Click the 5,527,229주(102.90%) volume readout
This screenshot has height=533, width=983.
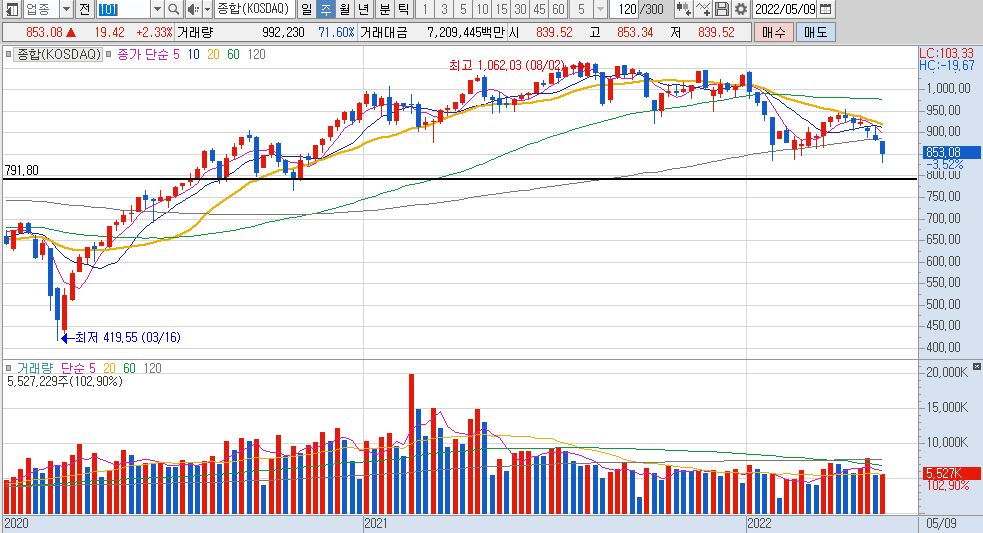pos(65,381)
